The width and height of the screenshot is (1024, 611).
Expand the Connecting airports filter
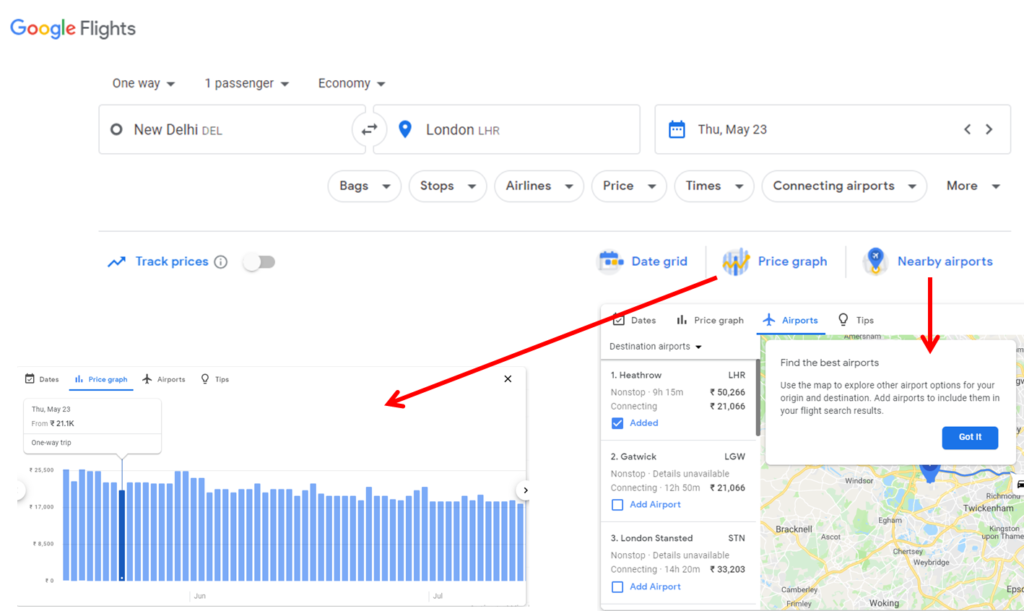(x=844, y=186)
